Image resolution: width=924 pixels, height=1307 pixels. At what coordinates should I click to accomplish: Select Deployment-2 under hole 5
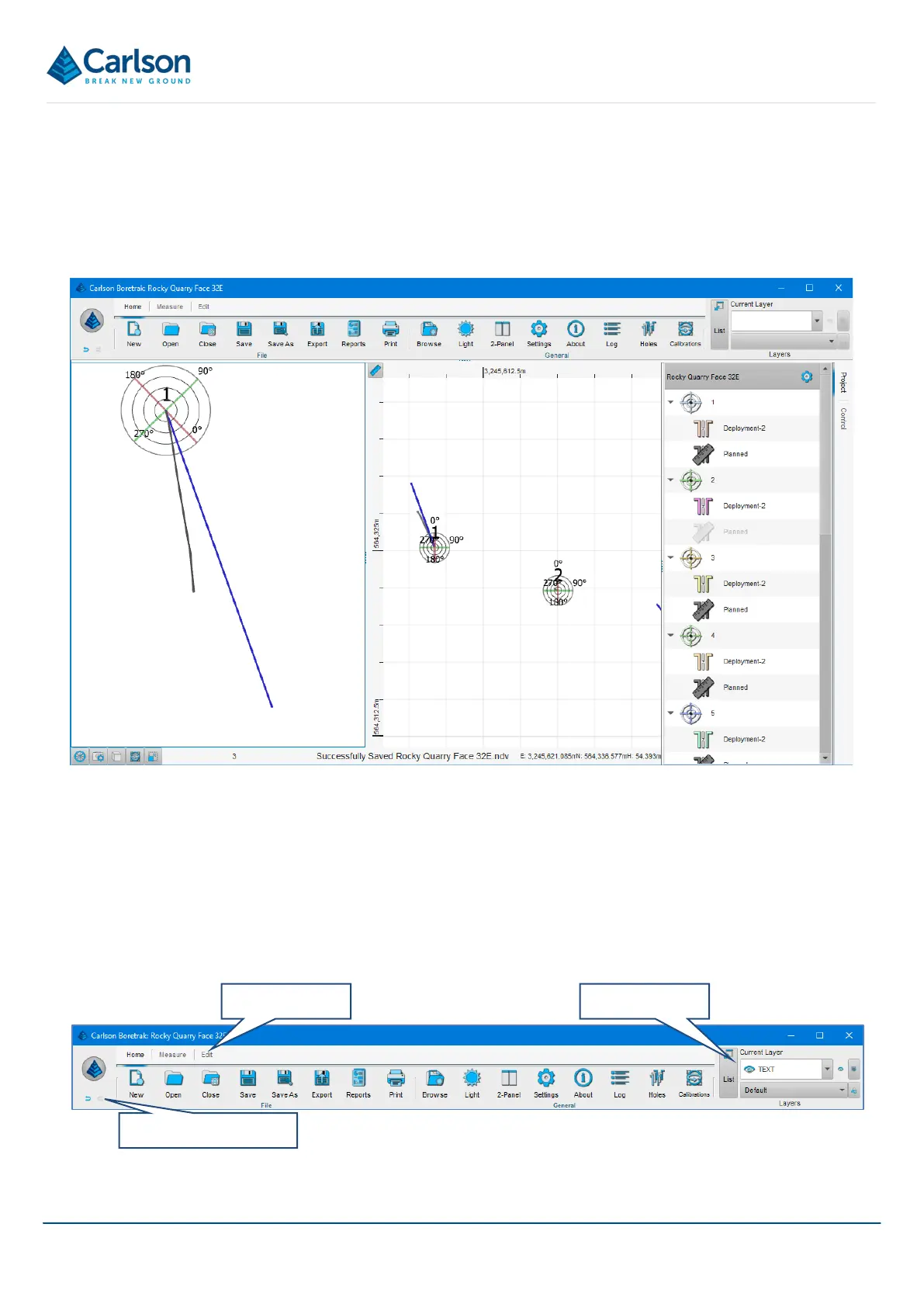(744, 739)
